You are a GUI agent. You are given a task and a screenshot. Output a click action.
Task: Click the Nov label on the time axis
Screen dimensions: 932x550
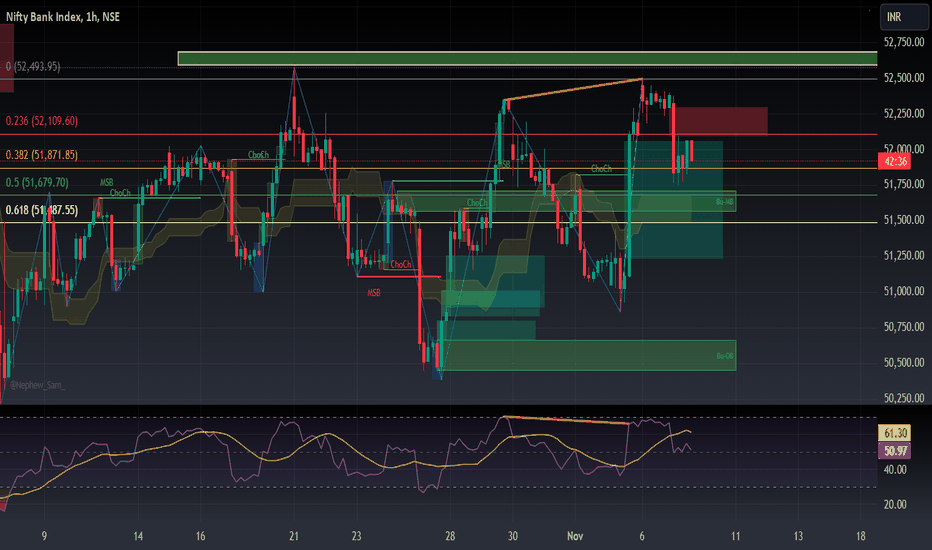click(x=575, y=536)
